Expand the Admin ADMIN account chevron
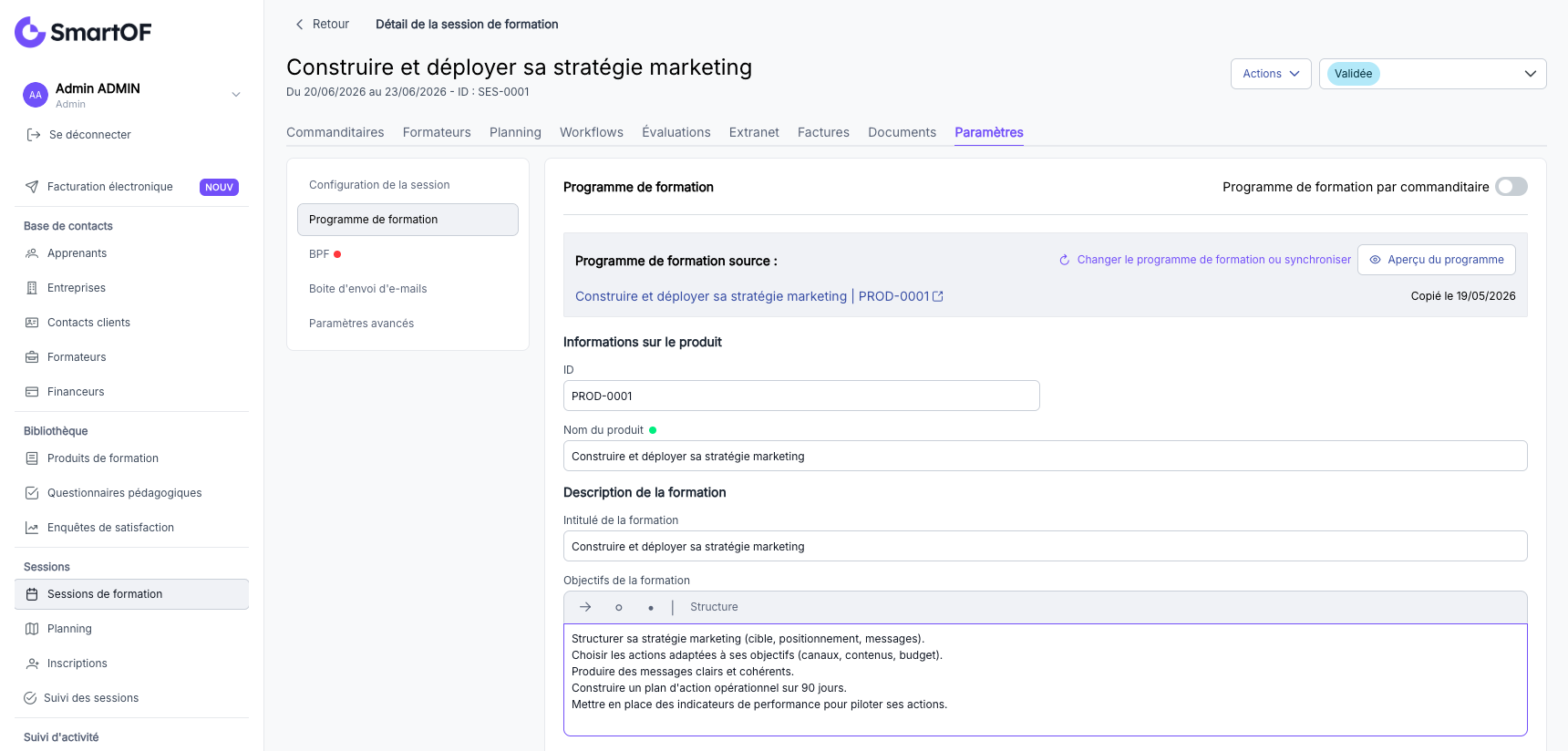Screen dimensions: 1568x751 tap(236, 95)
